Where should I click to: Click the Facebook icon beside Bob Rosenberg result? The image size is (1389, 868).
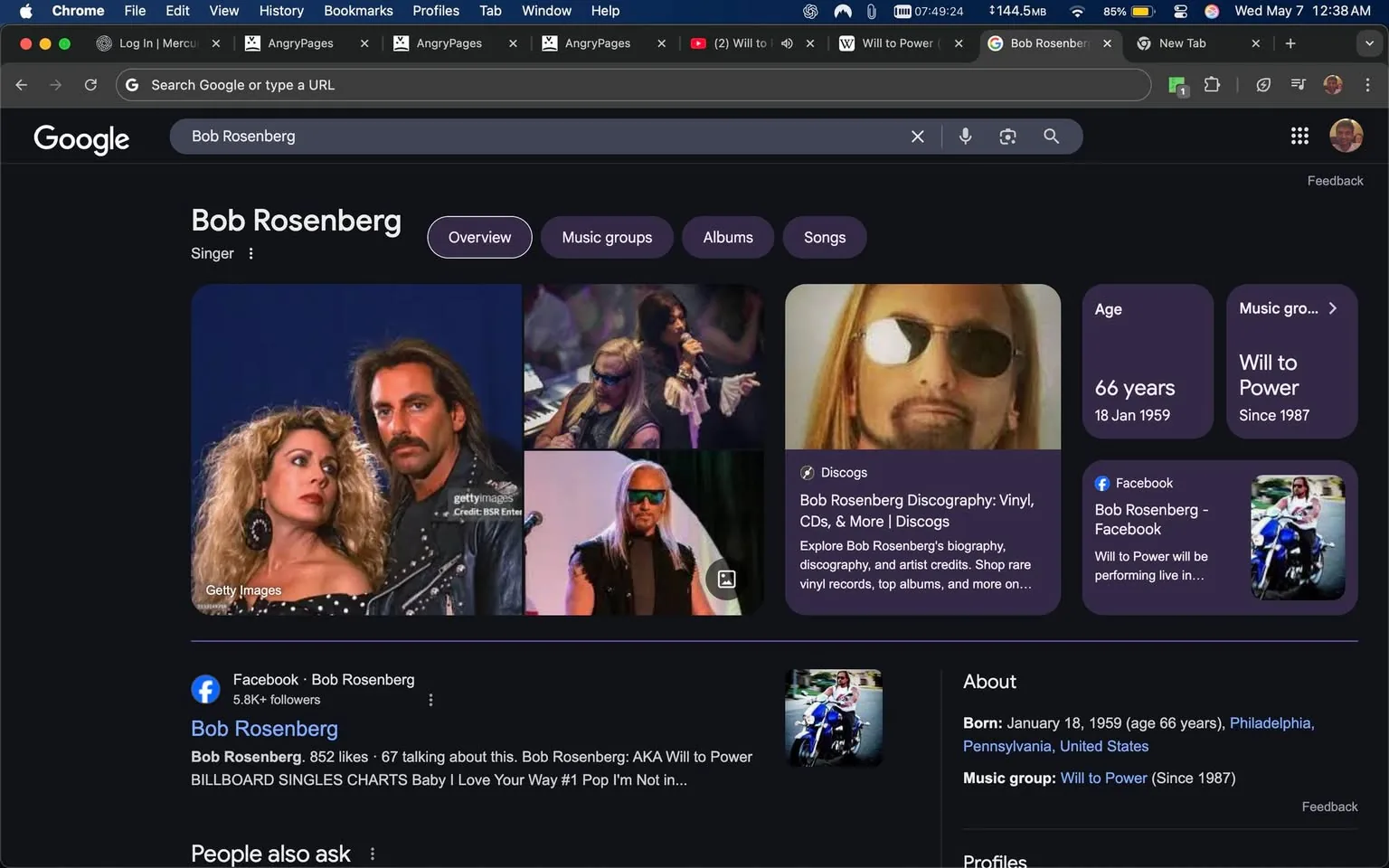(205, 688)
